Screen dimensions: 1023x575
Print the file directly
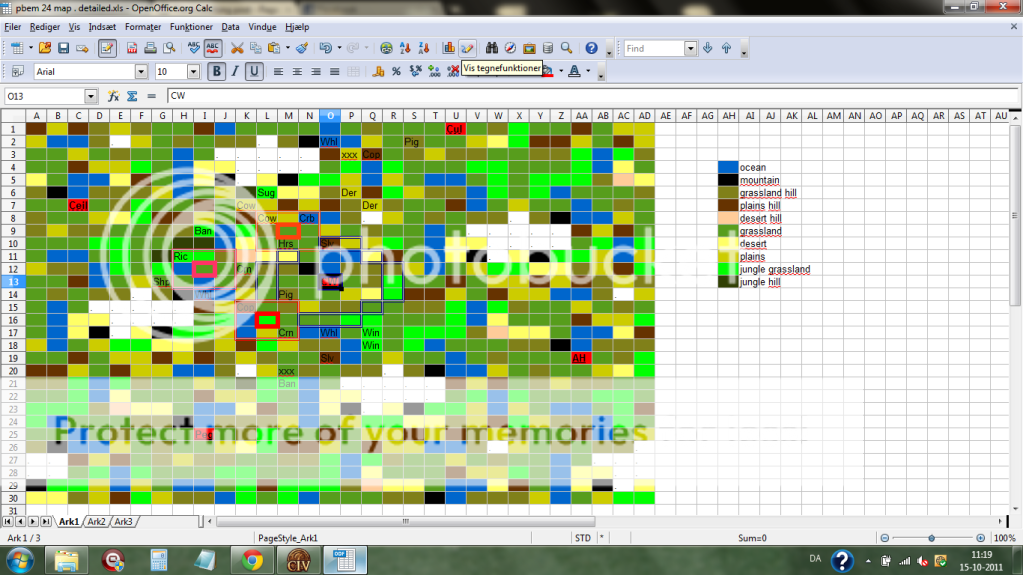point(151,48)
